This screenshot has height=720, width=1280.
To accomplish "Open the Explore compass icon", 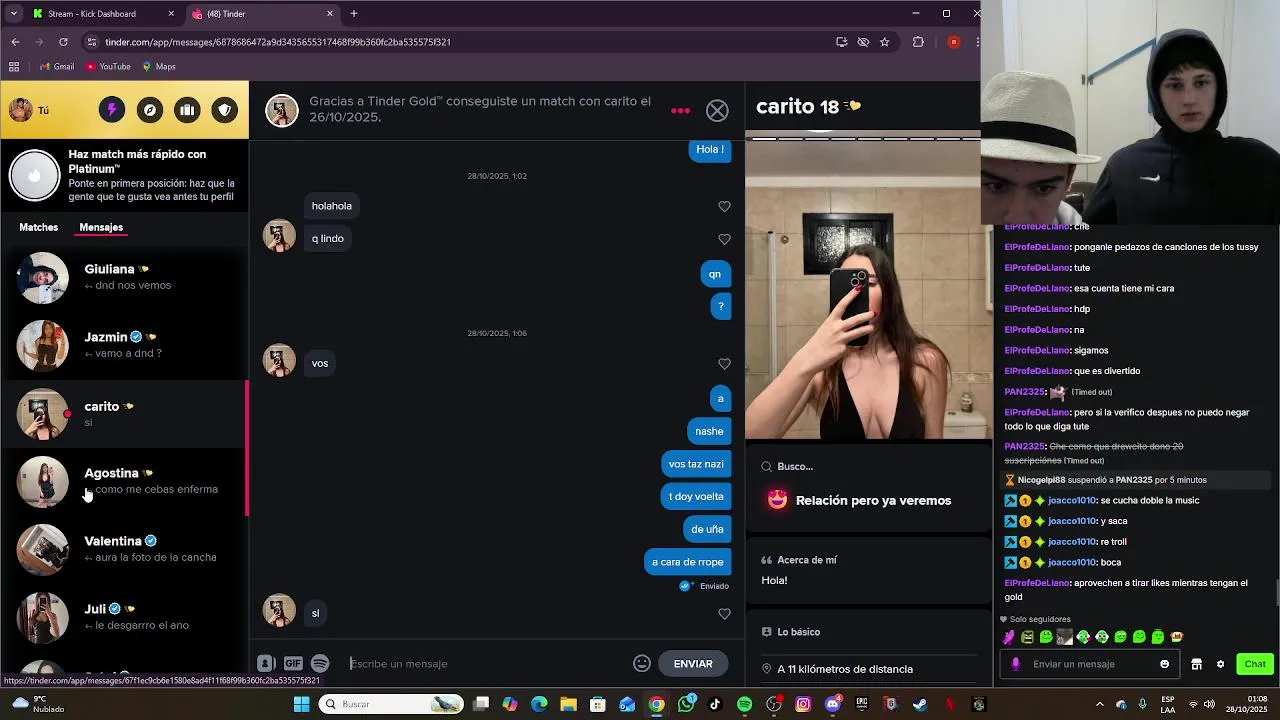I will pyautogui.click(x=149, y=110).
